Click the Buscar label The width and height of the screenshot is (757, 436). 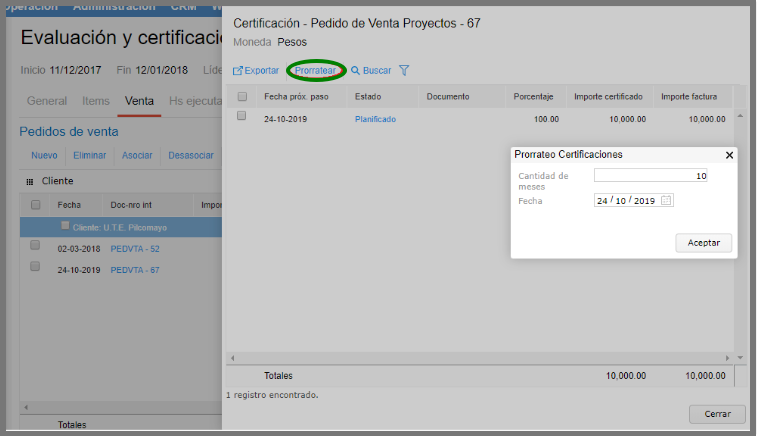click(377, 70)
